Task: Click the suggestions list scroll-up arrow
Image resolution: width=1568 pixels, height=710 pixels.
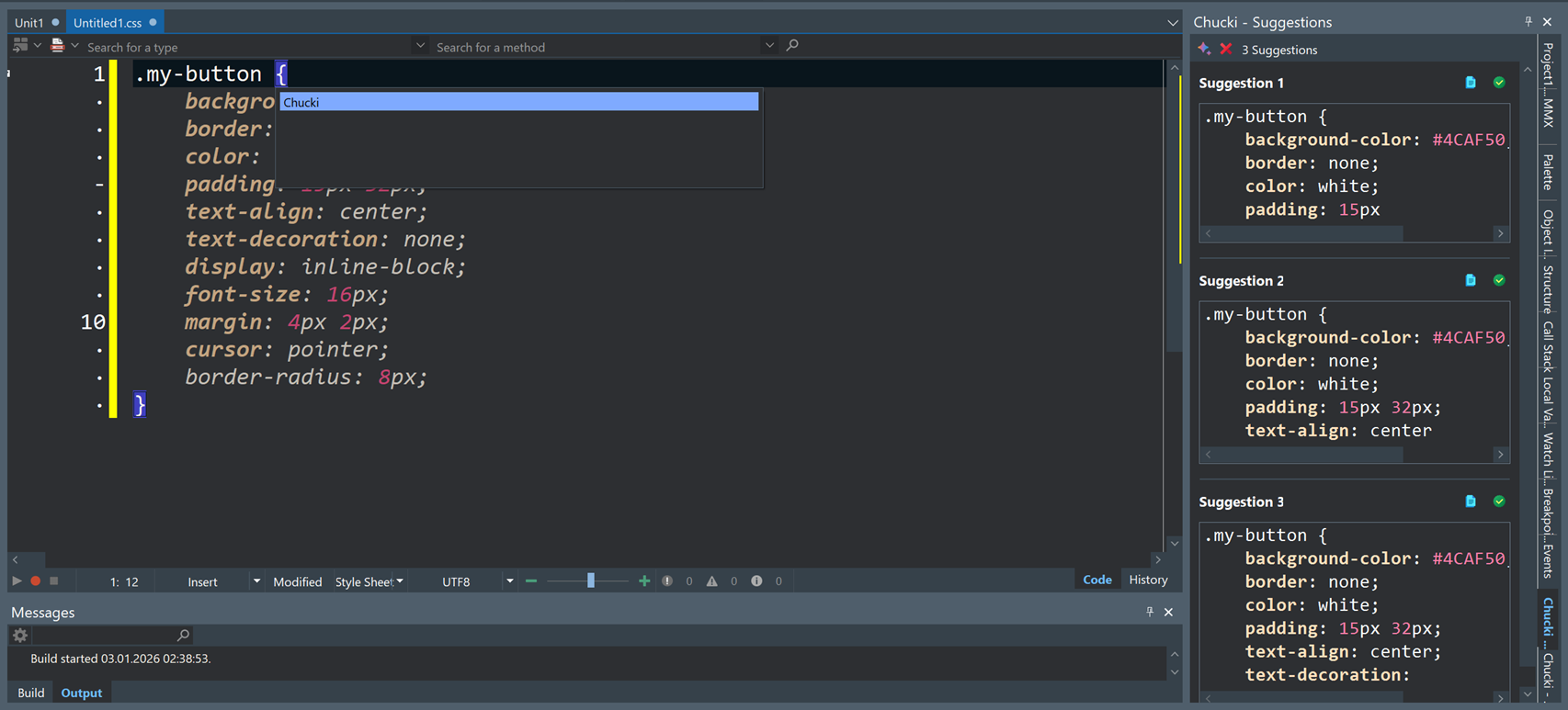Action: (x=1528, y=69)
